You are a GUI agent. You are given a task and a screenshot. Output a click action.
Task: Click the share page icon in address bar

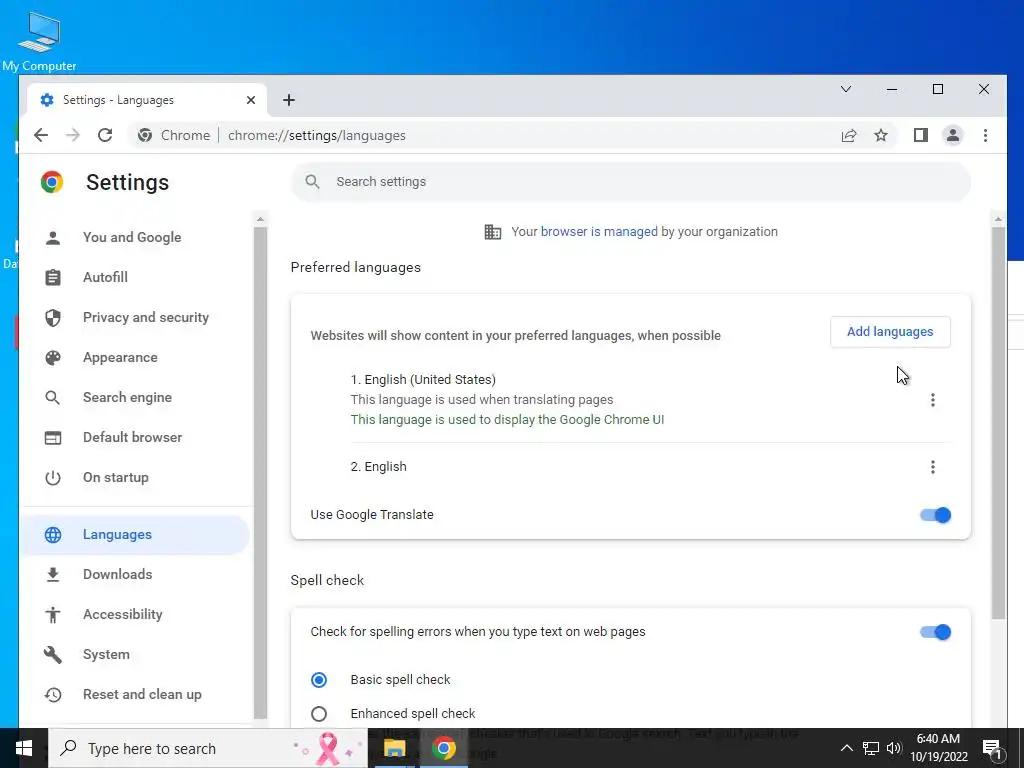point(848,135)
